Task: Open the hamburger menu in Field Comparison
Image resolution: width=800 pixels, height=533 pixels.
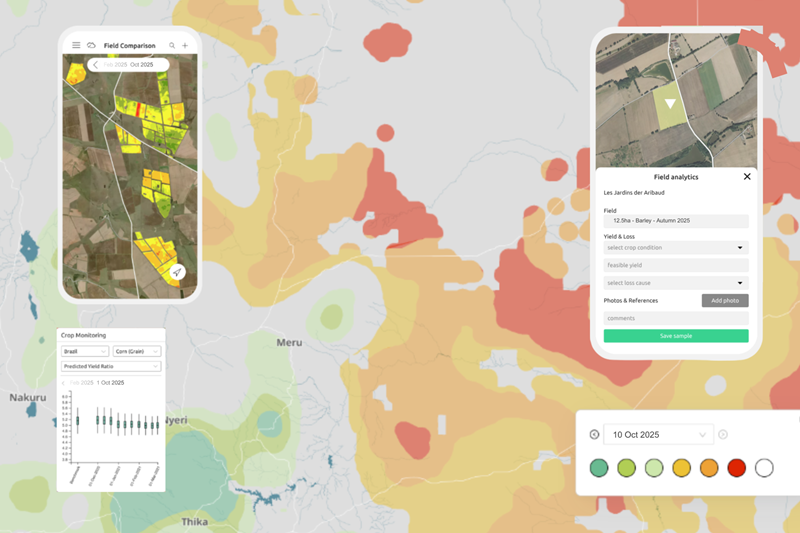Action: [x=76, y=45]
